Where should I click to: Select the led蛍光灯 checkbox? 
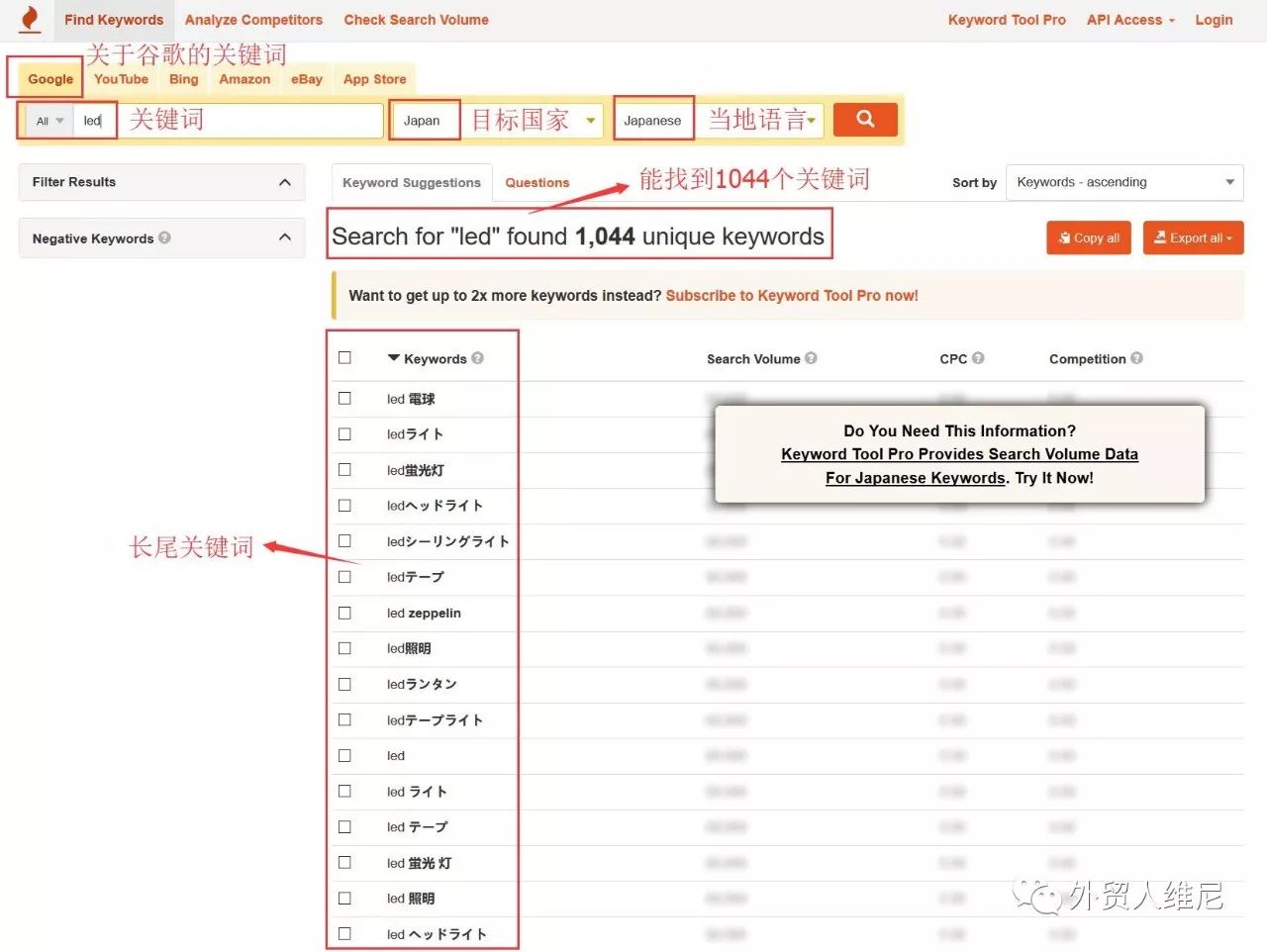344,469
